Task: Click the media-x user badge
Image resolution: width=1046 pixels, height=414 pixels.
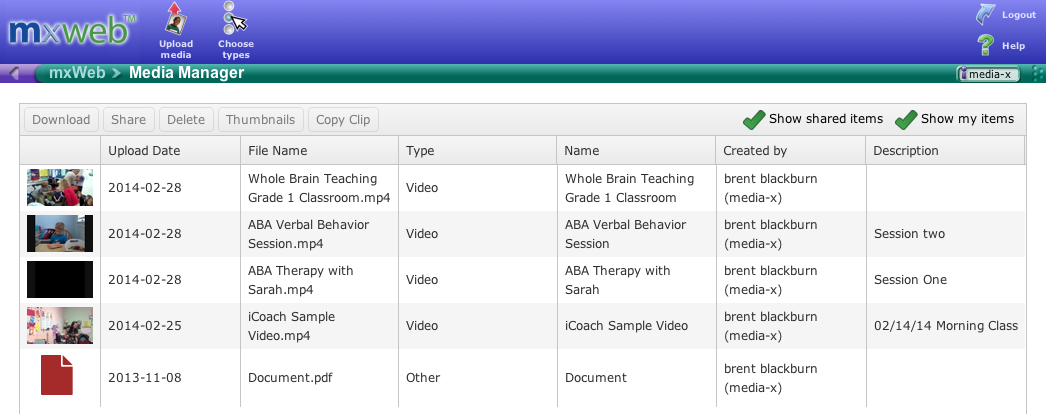Action: (x=989, y=74)
